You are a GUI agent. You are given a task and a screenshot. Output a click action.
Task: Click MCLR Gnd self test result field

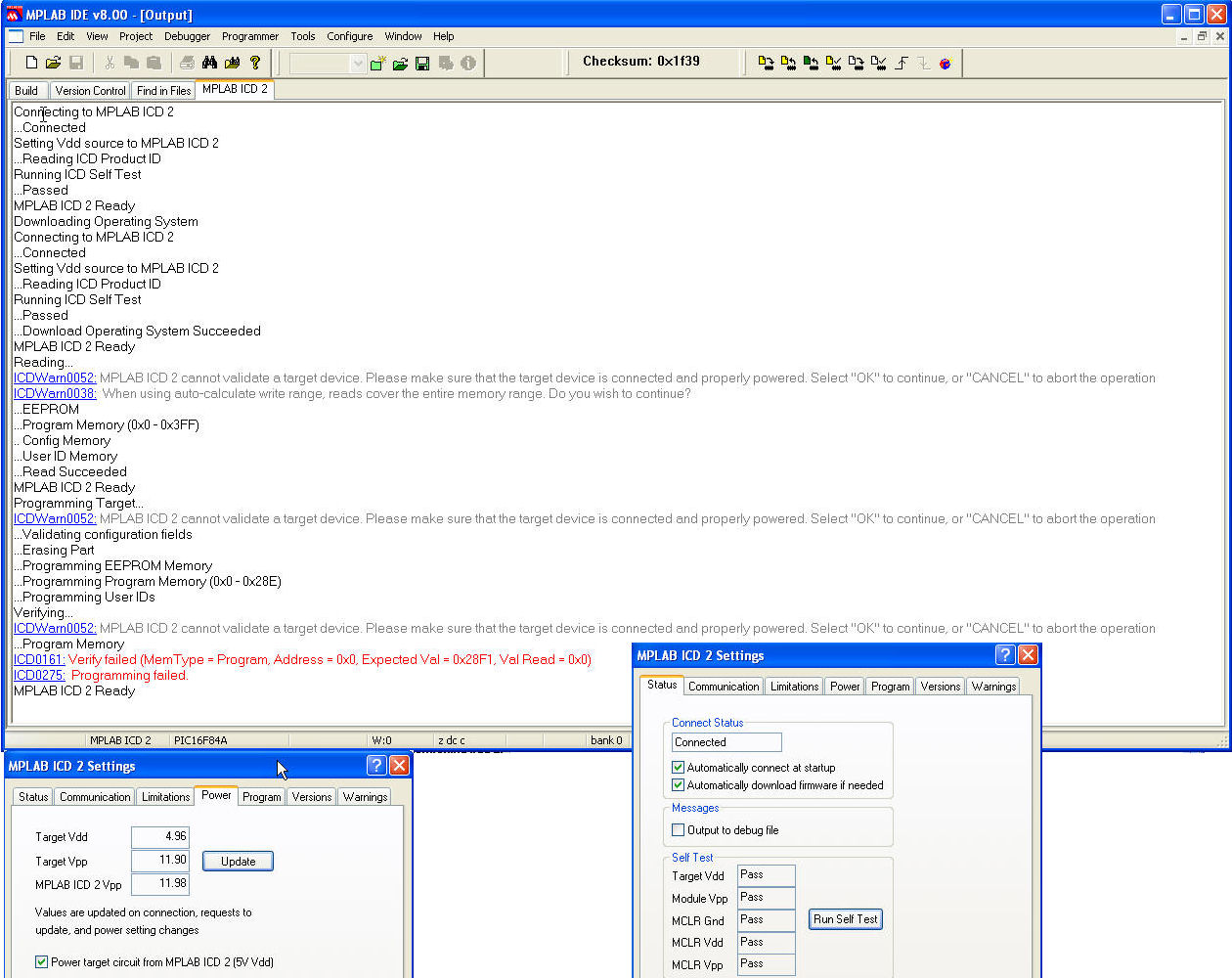[x=766, y=920]
